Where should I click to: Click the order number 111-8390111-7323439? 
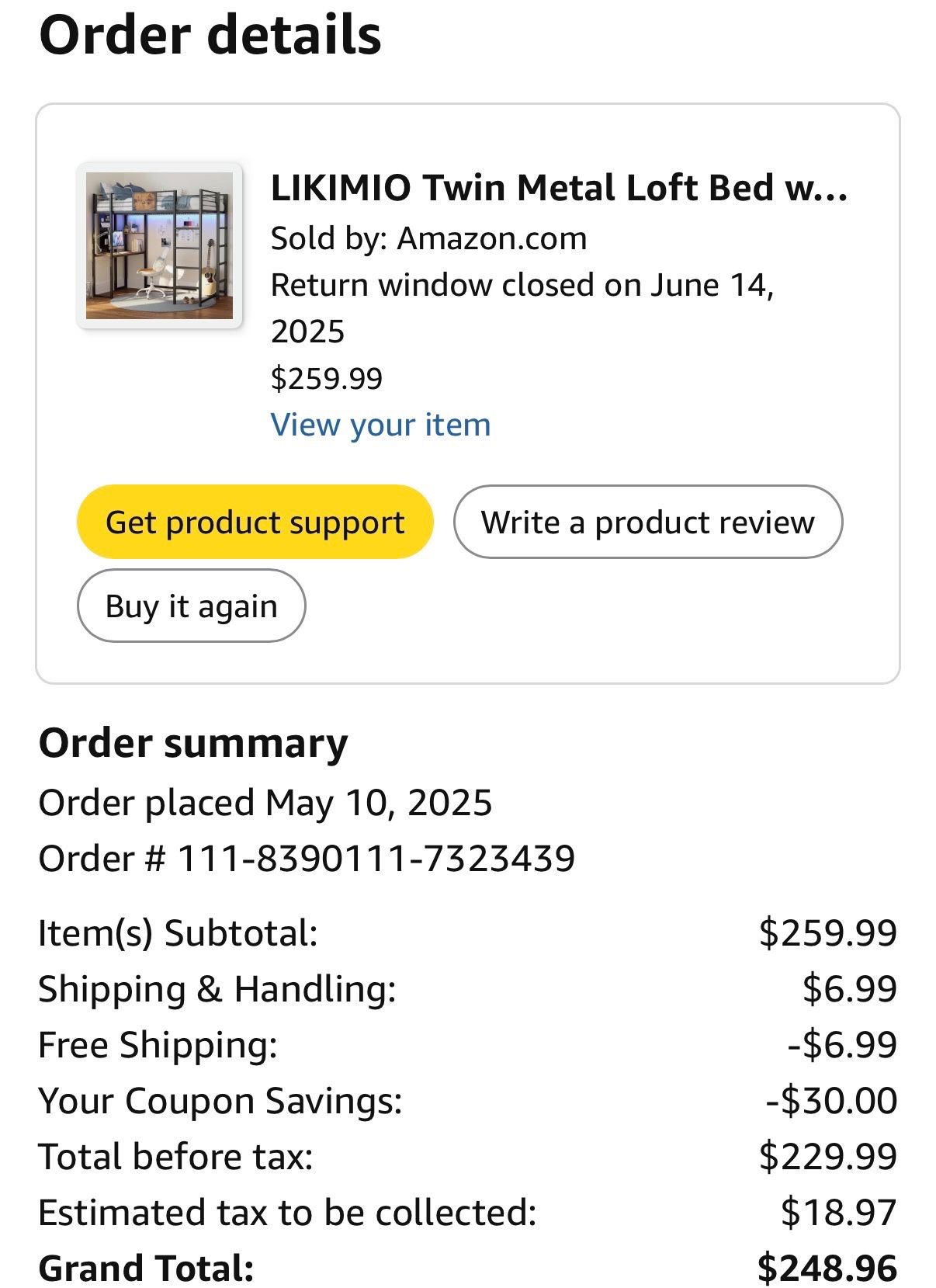pos(376,859)
